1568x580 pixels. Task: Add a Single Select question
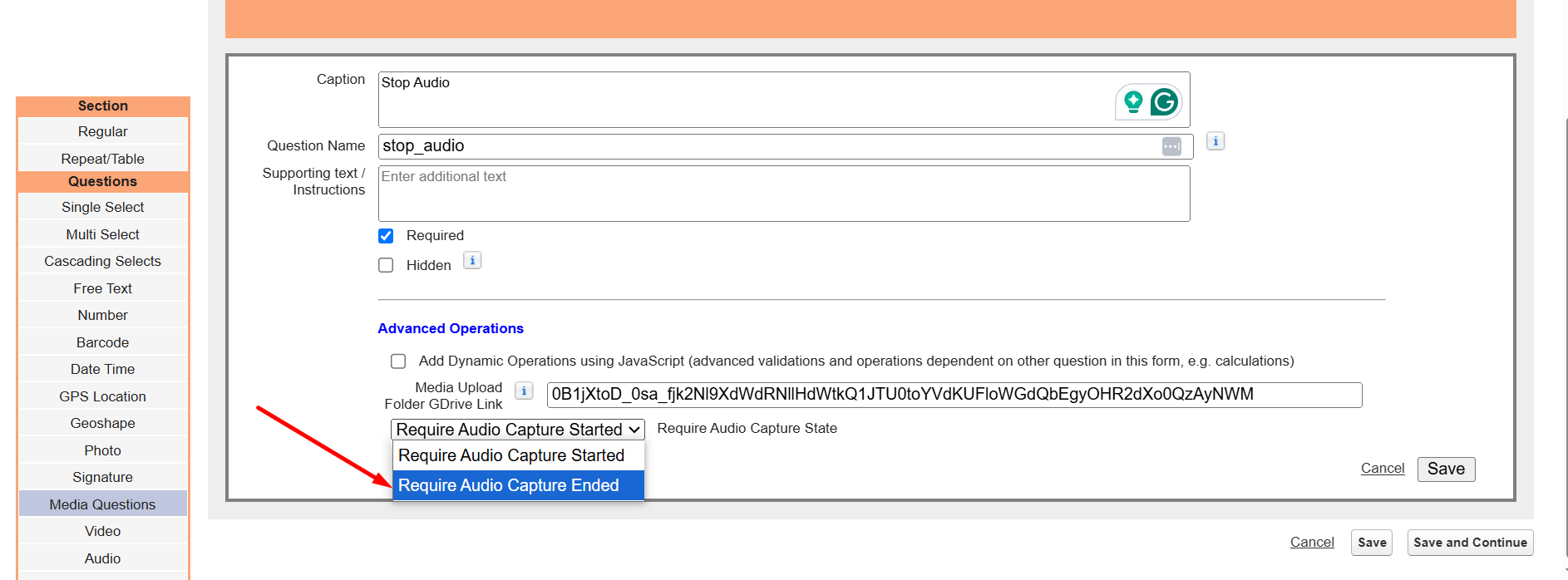[x=103, y=207]
